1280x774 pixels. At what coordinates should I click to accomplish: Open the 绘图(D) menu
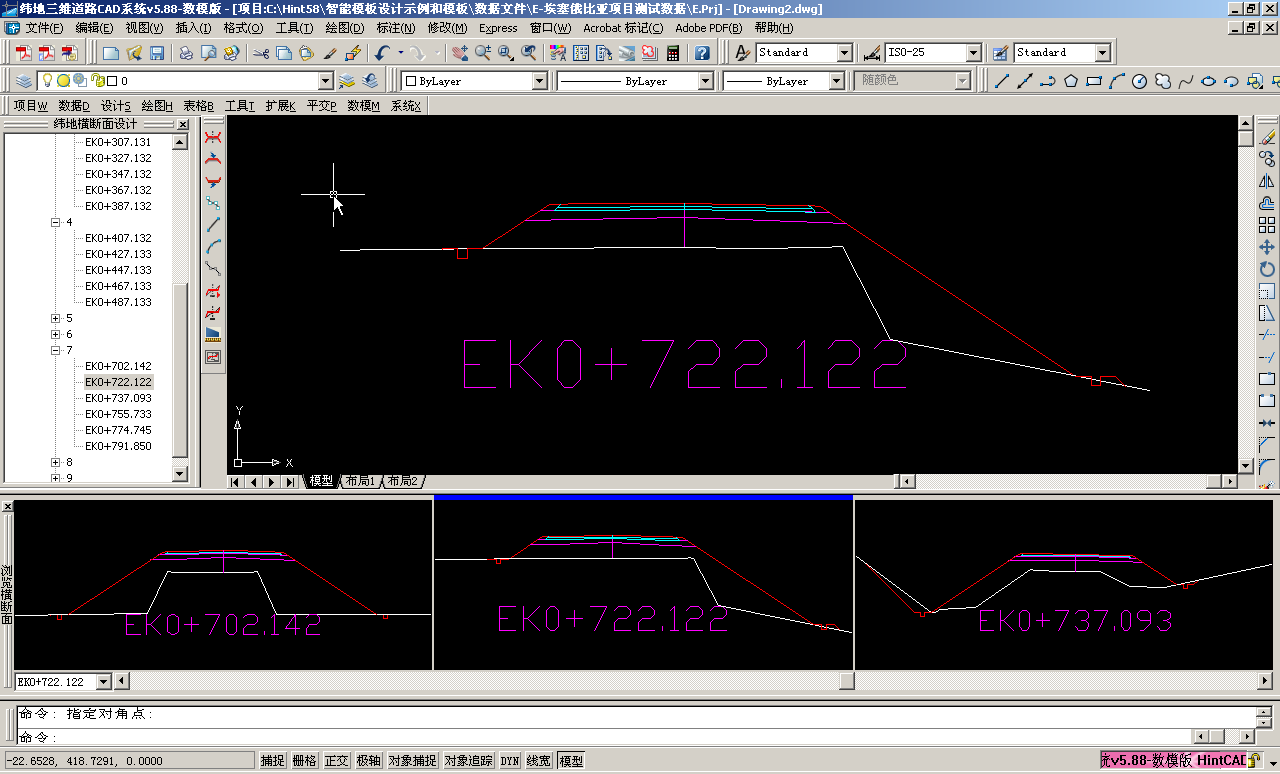(x=345, y=28)
